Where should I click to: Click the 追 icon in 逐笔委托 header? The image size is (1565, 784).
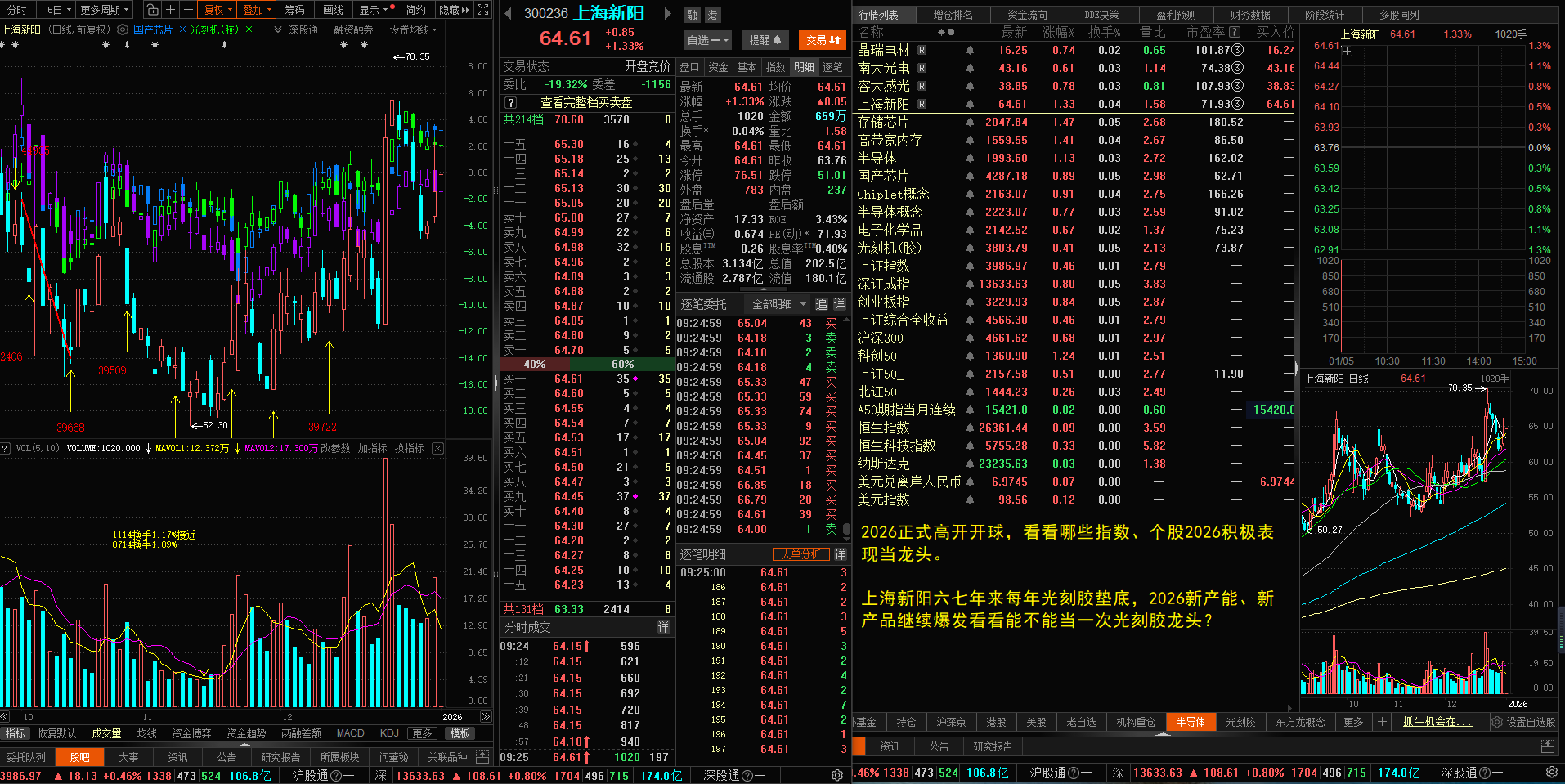822,304
